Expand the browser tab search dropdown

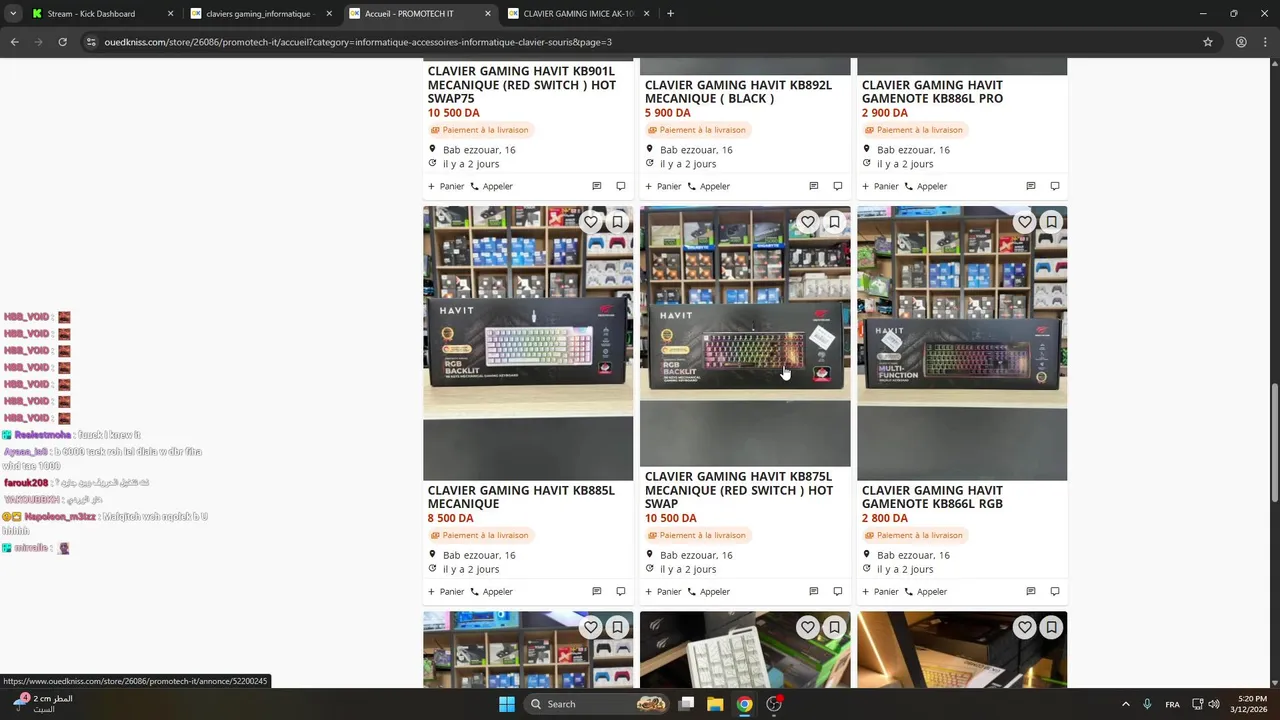(13, 14)
